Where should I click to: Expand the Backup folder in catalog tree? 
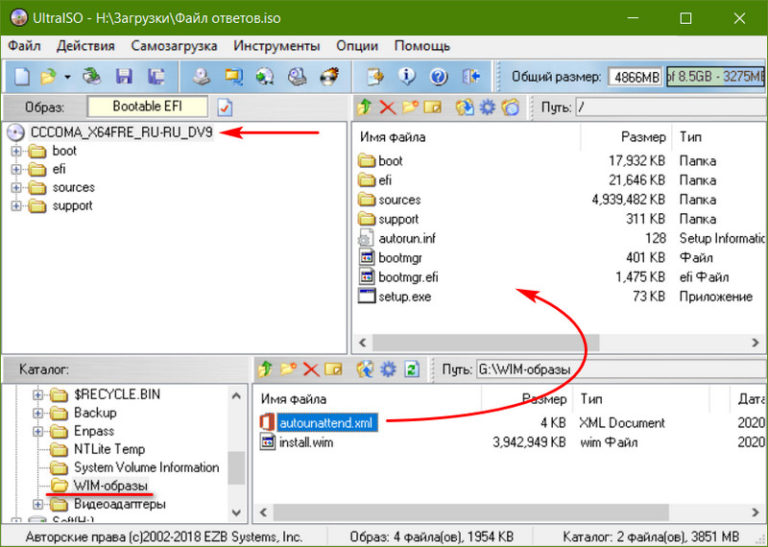(x=38, y=413)
